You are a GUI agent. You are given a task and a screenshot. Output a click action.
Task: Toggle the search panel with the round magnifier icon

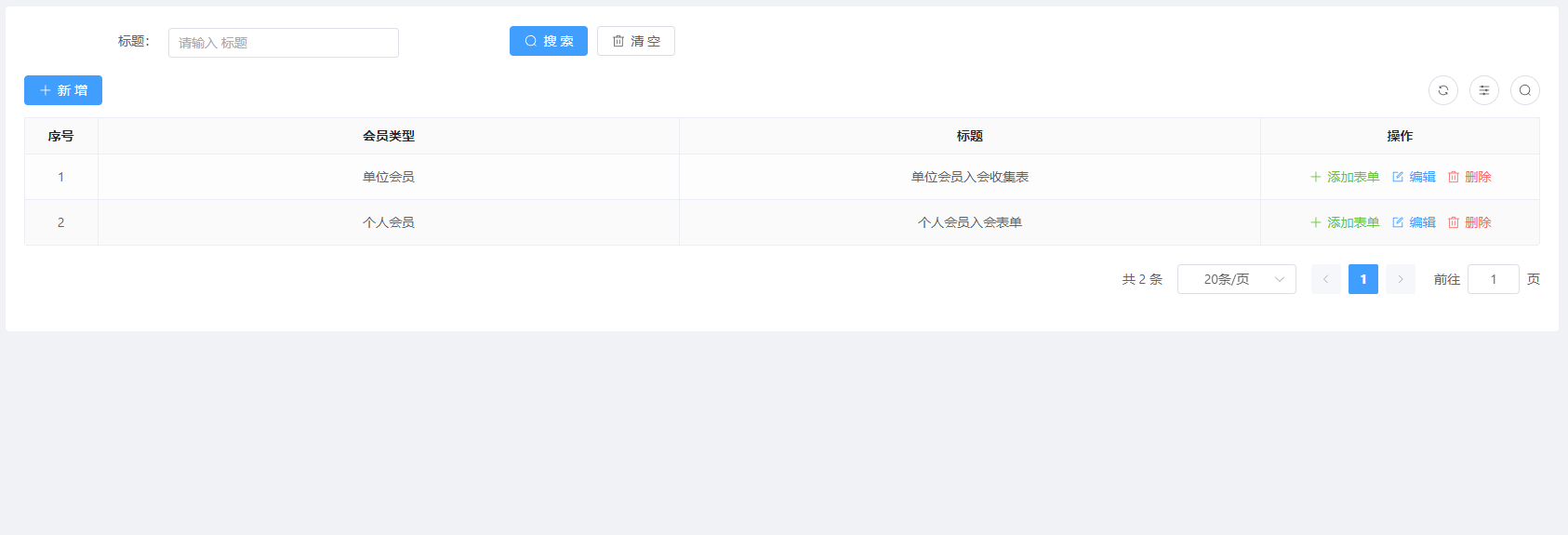(x=1524, y=90)
